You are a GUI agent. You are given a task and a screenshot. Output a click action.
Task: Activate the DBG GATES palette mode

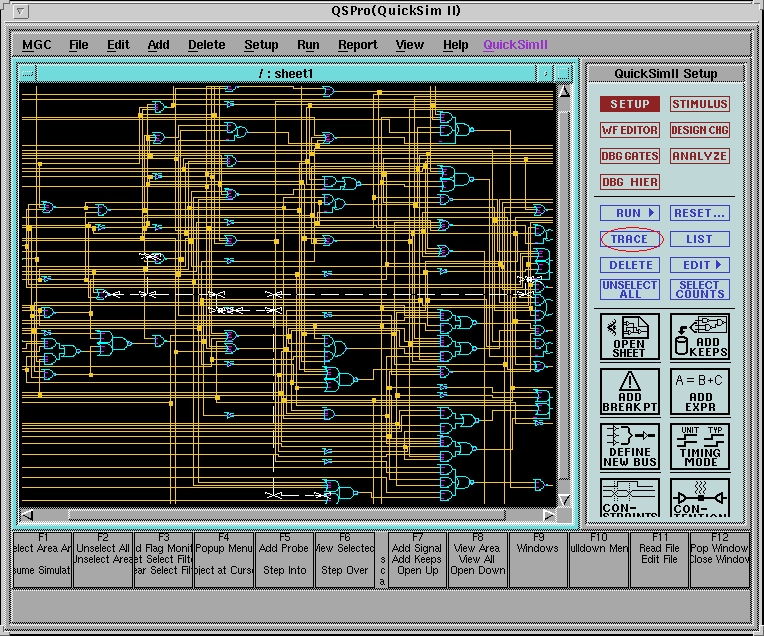pos(630,156)
